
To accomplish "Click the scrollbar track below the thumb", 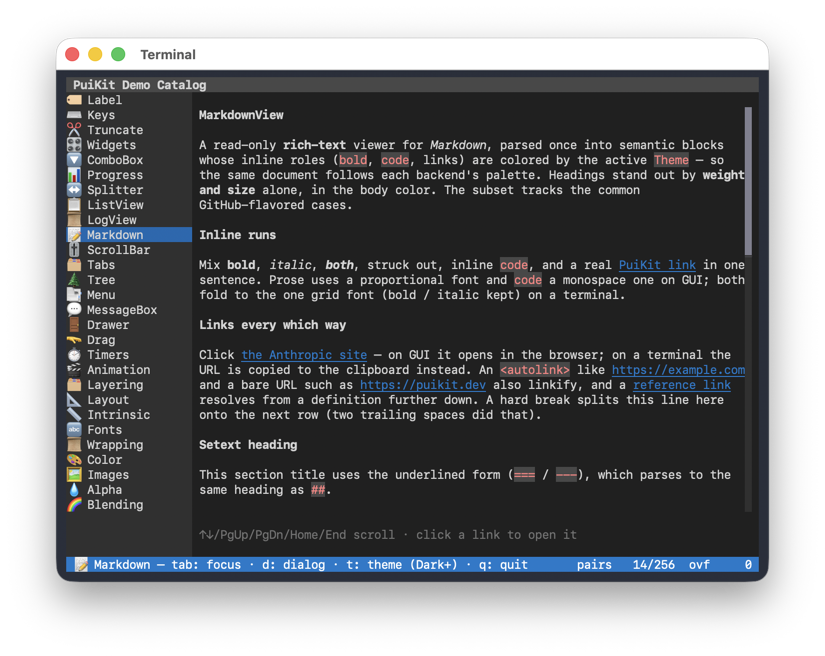I will point(748,383).
